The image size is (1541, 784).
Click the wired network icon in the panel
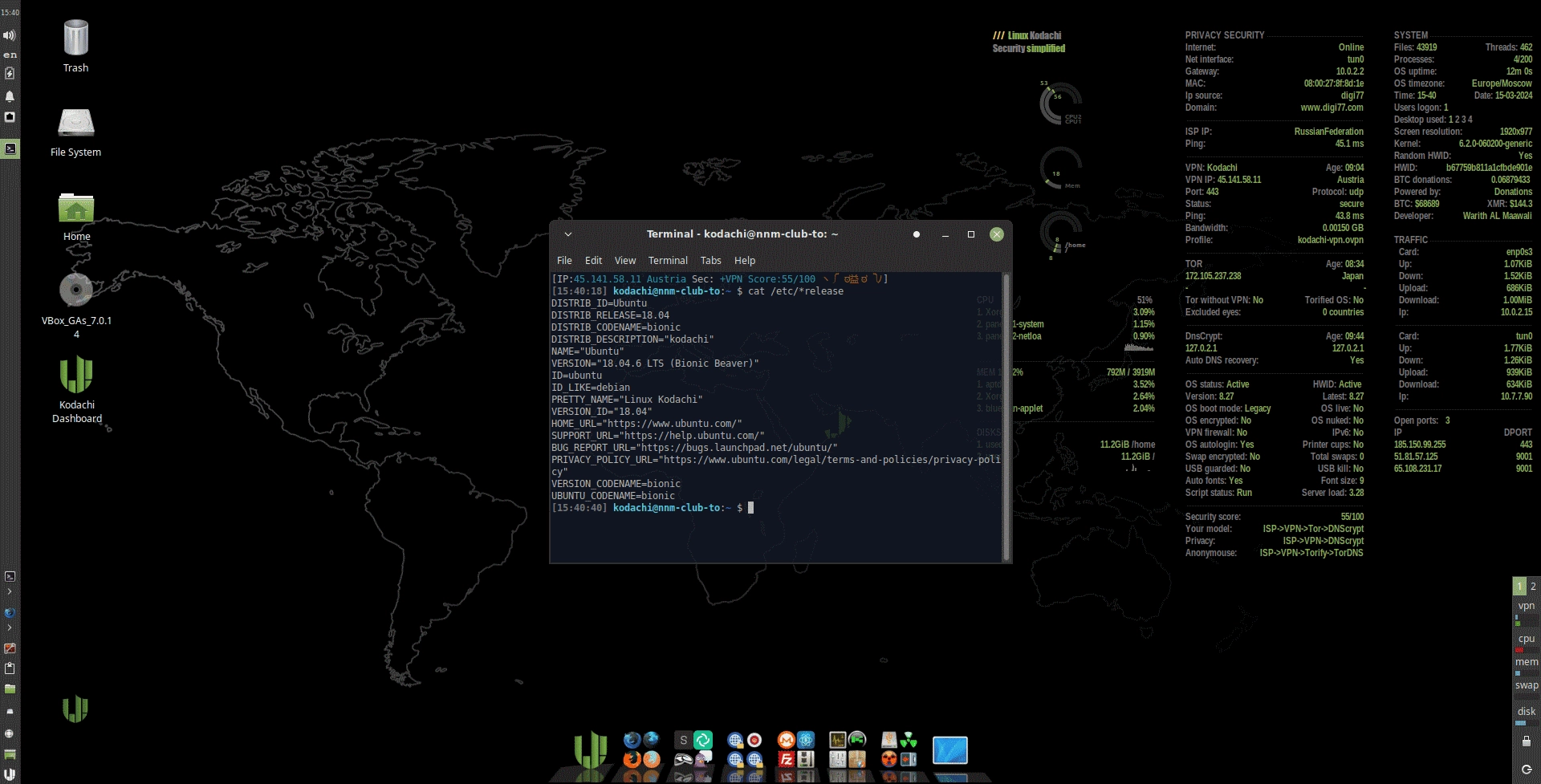10,117
